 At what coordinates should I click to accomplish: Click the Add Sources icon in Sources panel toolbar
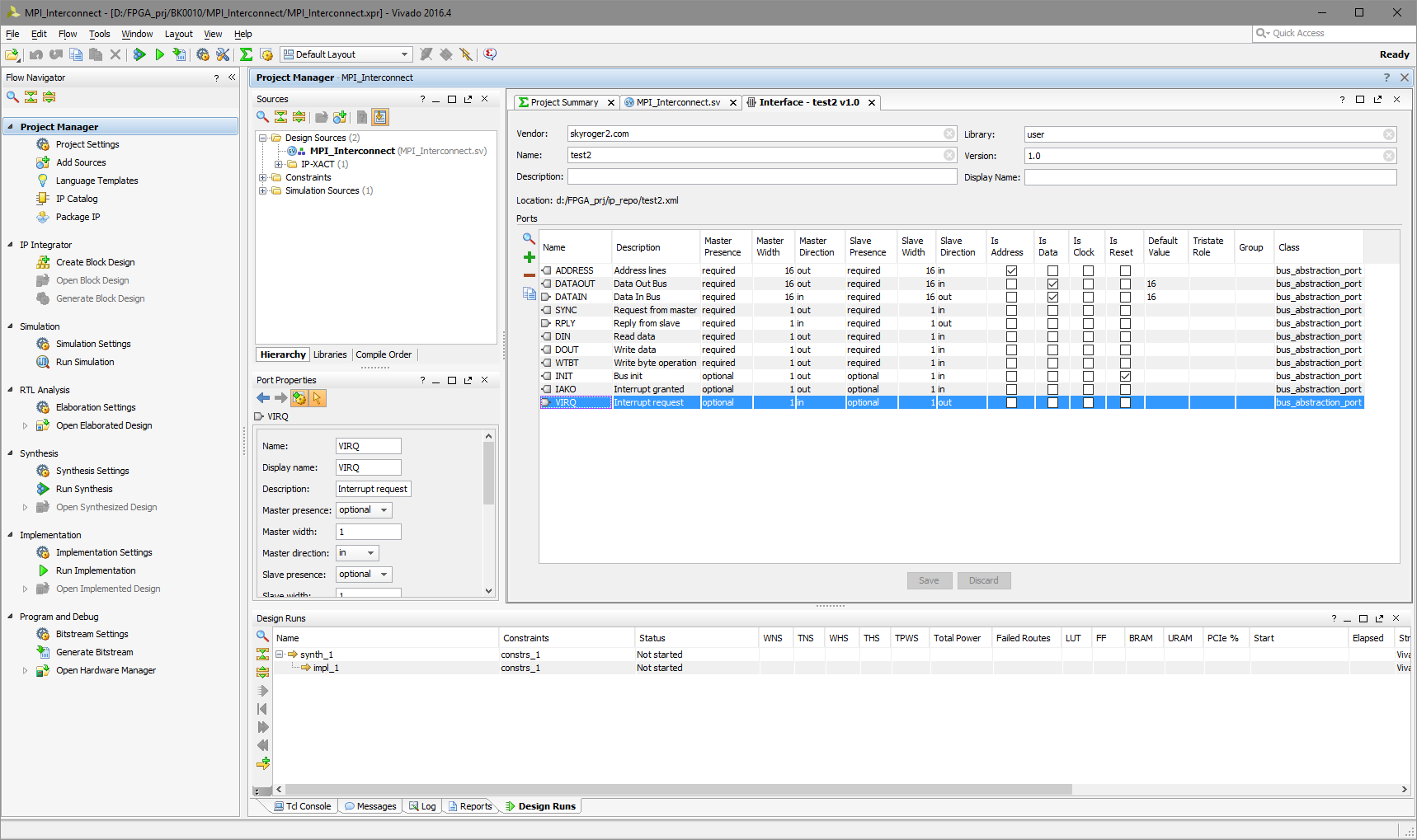340,117
